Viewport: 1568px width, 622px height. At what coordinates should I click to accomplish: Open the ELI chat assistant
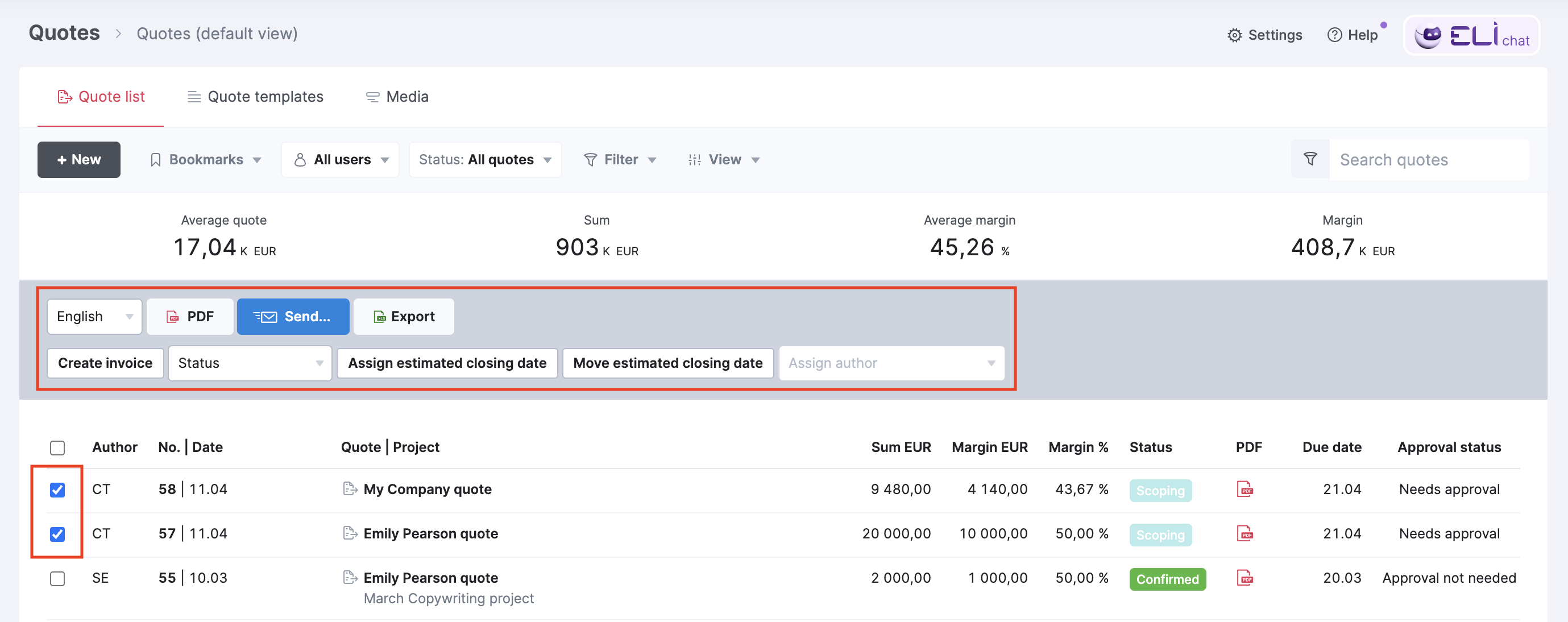coord(1471,35)
